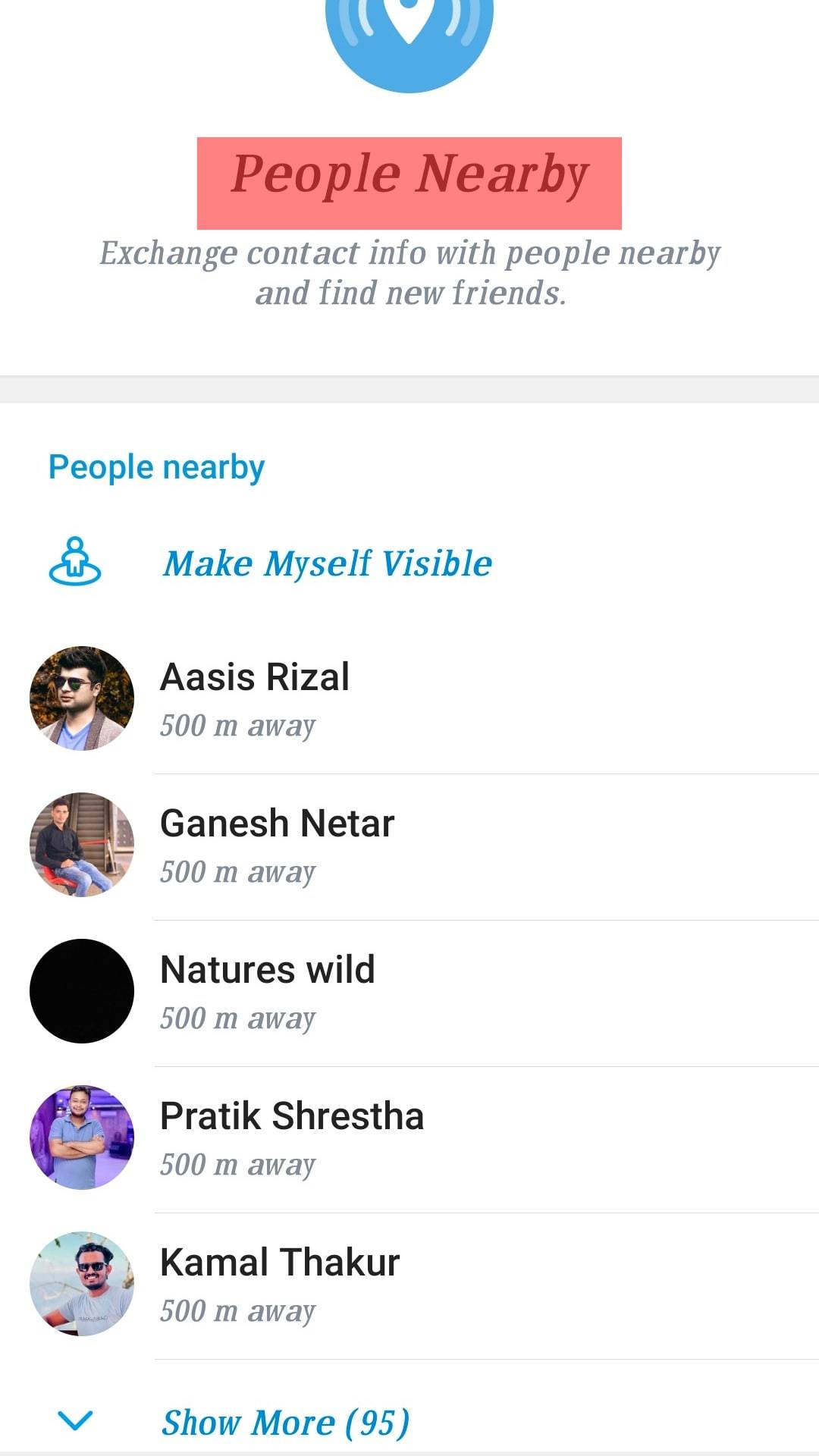
Task: Open Ganesh Netar contact entry
Action: [278, 824]
